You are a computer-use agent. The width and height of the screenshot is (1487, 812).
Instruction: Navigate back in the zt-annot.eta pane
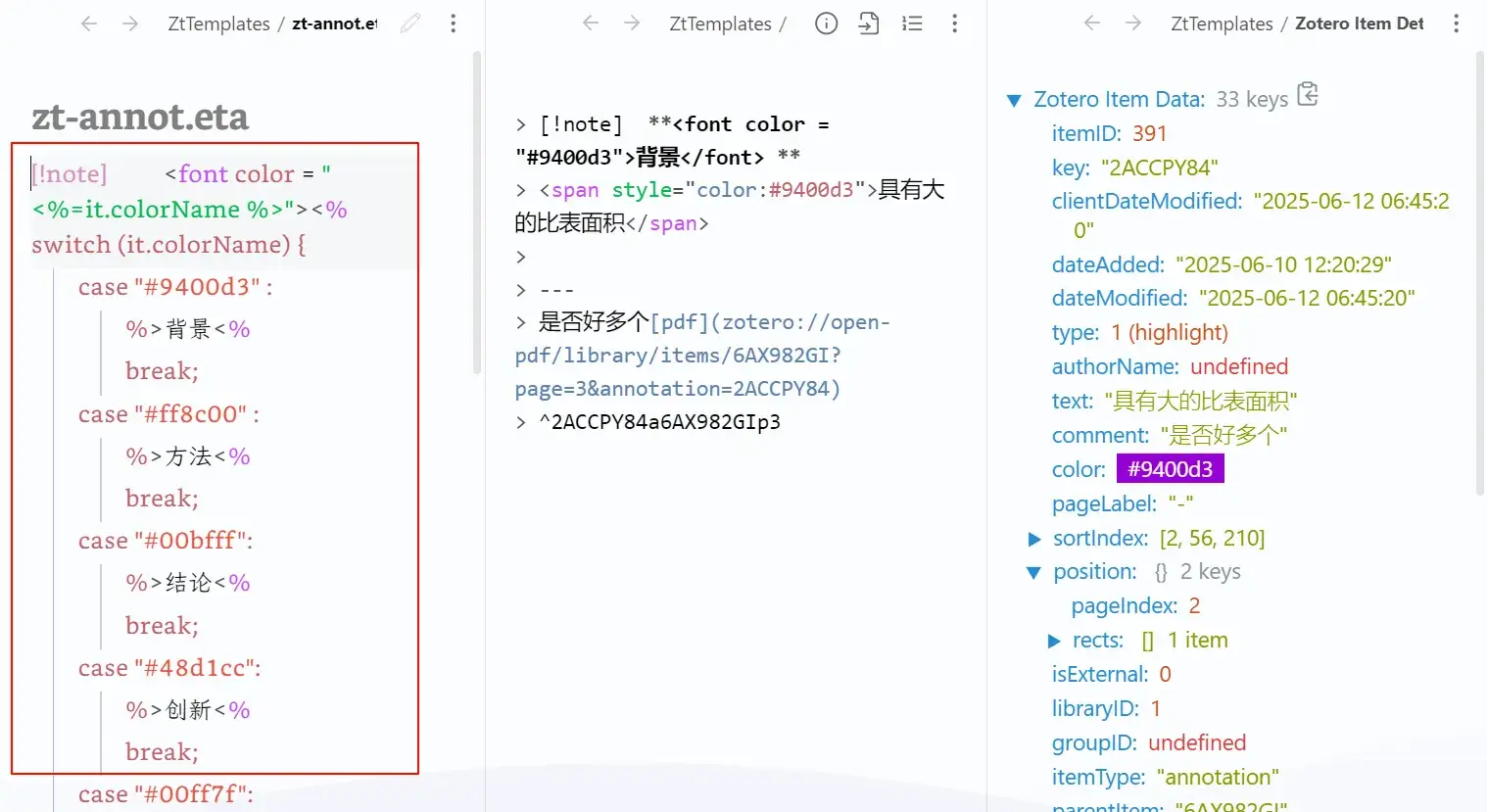[x=89, y=24]
